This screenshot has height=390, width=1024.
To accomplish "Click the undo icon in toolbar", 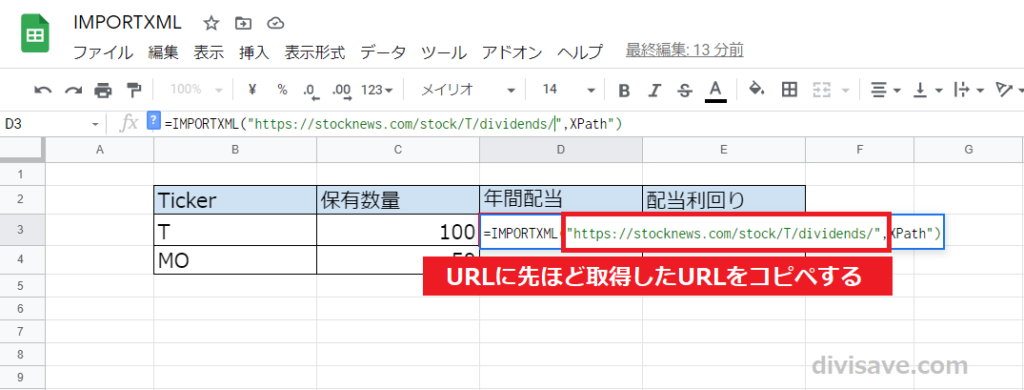I will click(43, 90).
